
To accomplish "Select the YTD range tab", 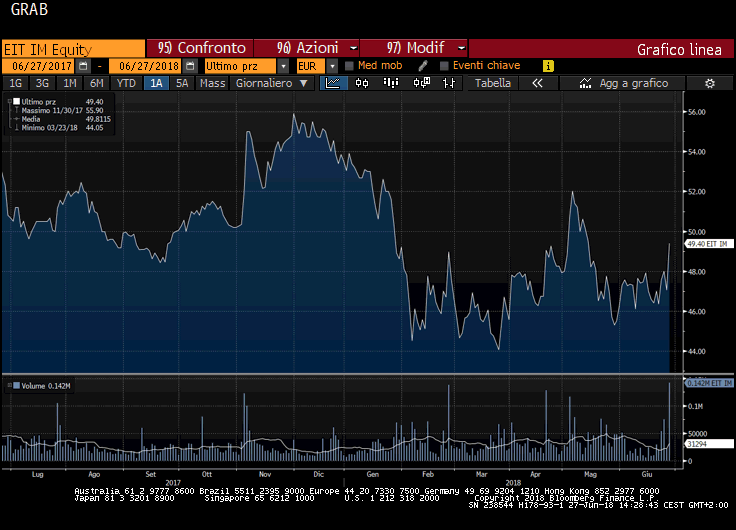I will coord(126,84).
